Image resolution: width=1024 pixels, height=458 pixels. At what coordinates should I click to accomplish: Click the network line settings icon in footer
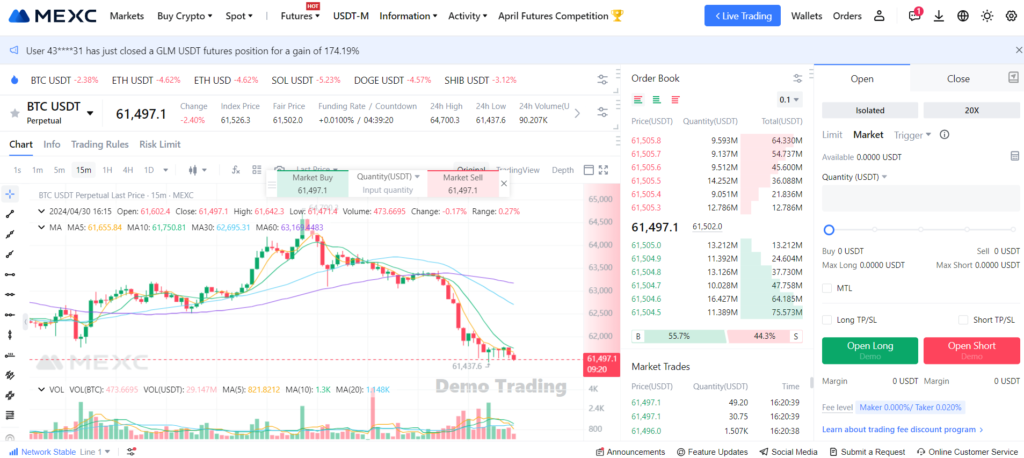(x=131, y=451)
